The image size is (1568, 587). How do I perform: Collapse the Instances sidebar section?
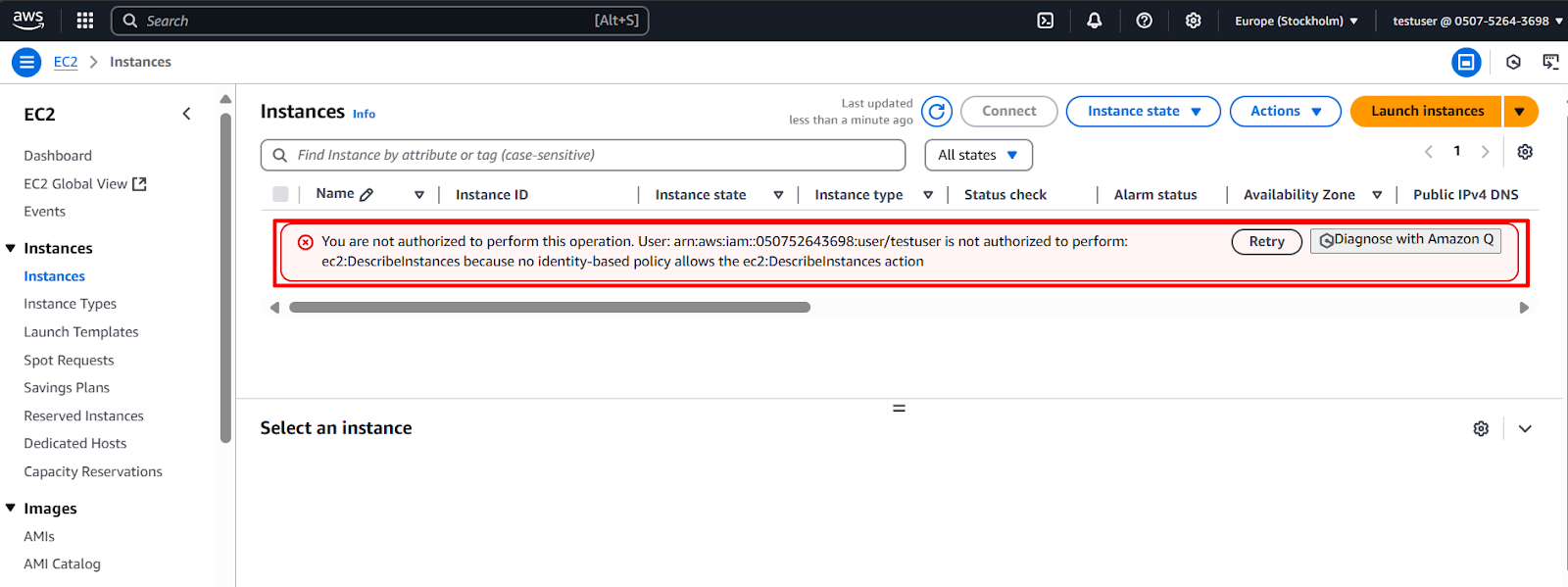(x=11, y=249)
